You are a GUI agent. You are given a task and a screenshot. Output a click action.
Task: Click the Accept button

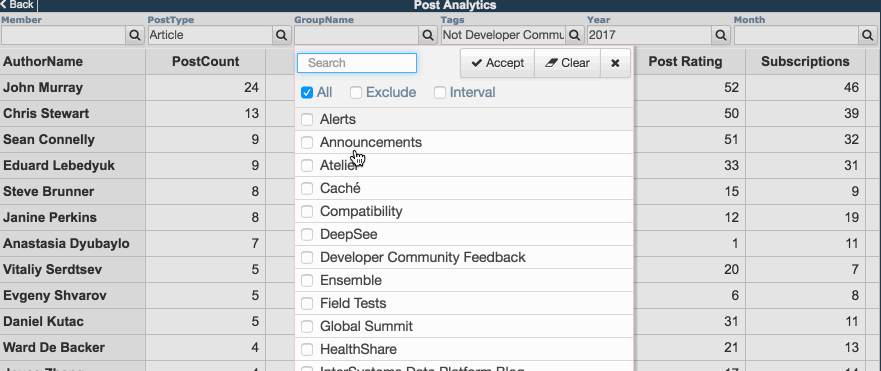(x=497, y=63)
